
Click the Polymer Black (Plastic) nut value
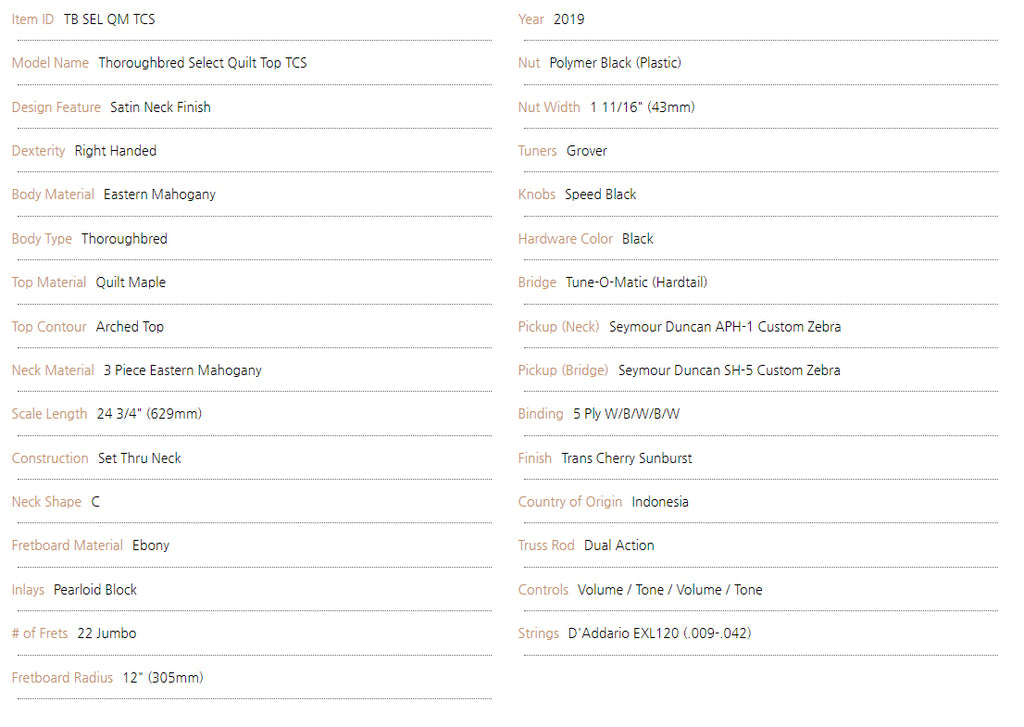(x=615, y=63)
